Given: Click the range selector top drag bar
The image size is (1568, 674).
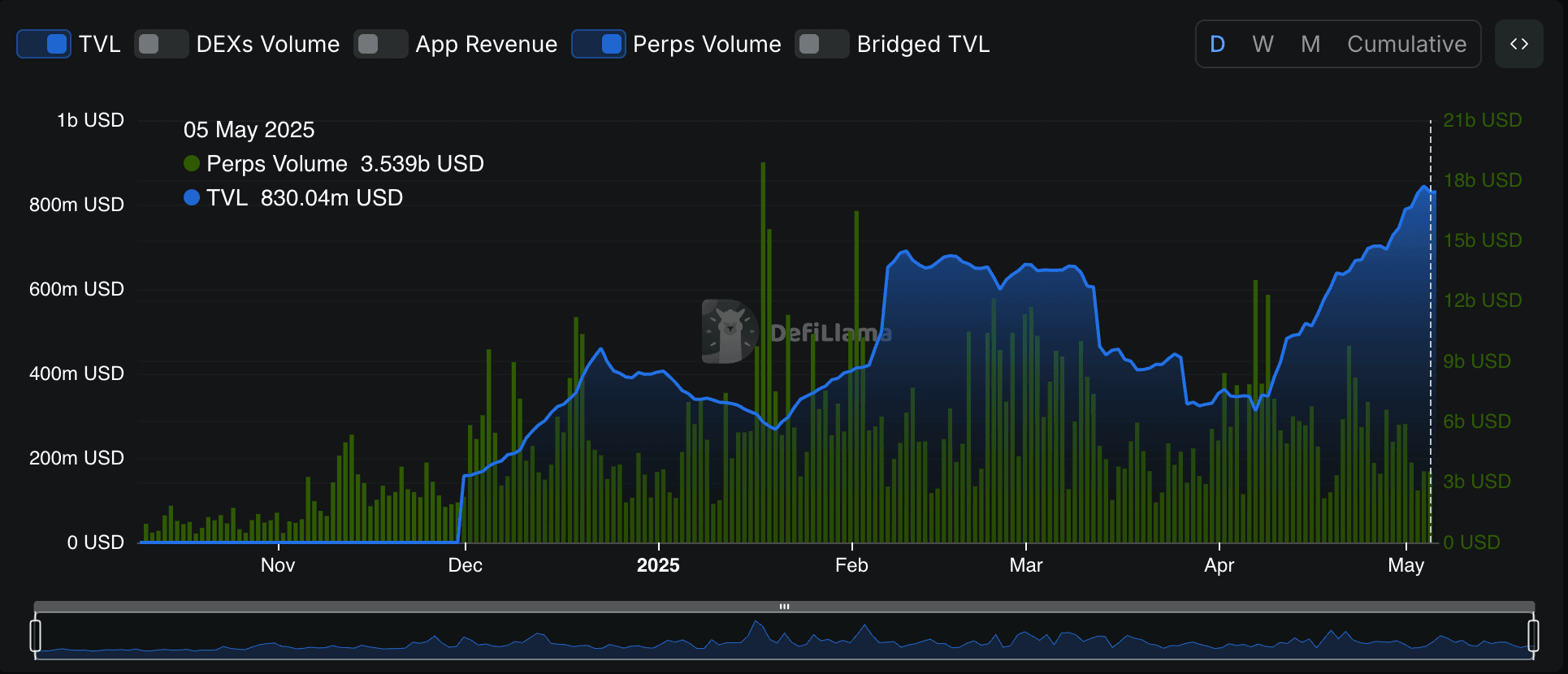Looking at the screenshot, I should coord(784,607).
